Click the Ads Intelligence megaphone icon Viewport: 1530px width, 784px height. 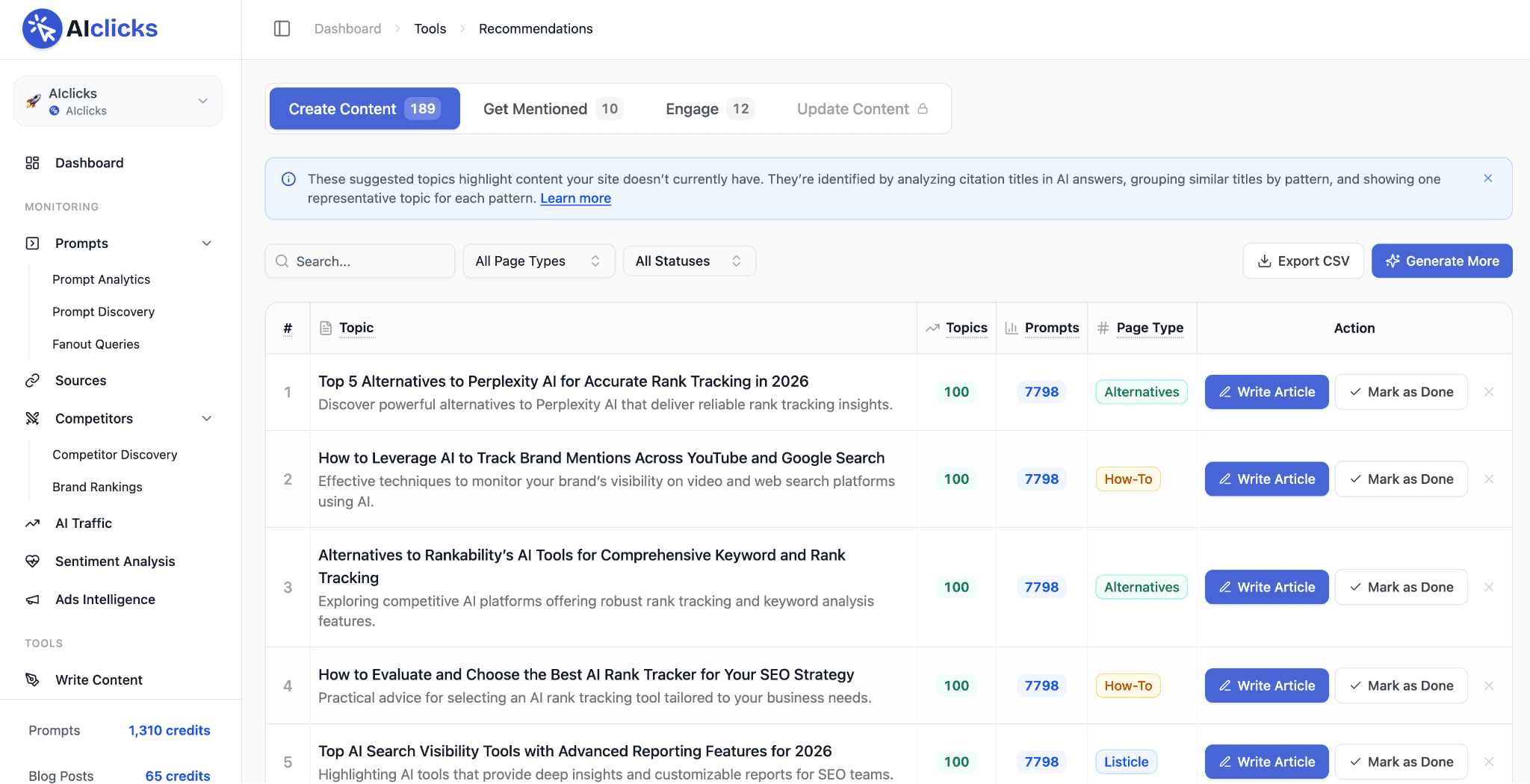click(x=32, y=600)
